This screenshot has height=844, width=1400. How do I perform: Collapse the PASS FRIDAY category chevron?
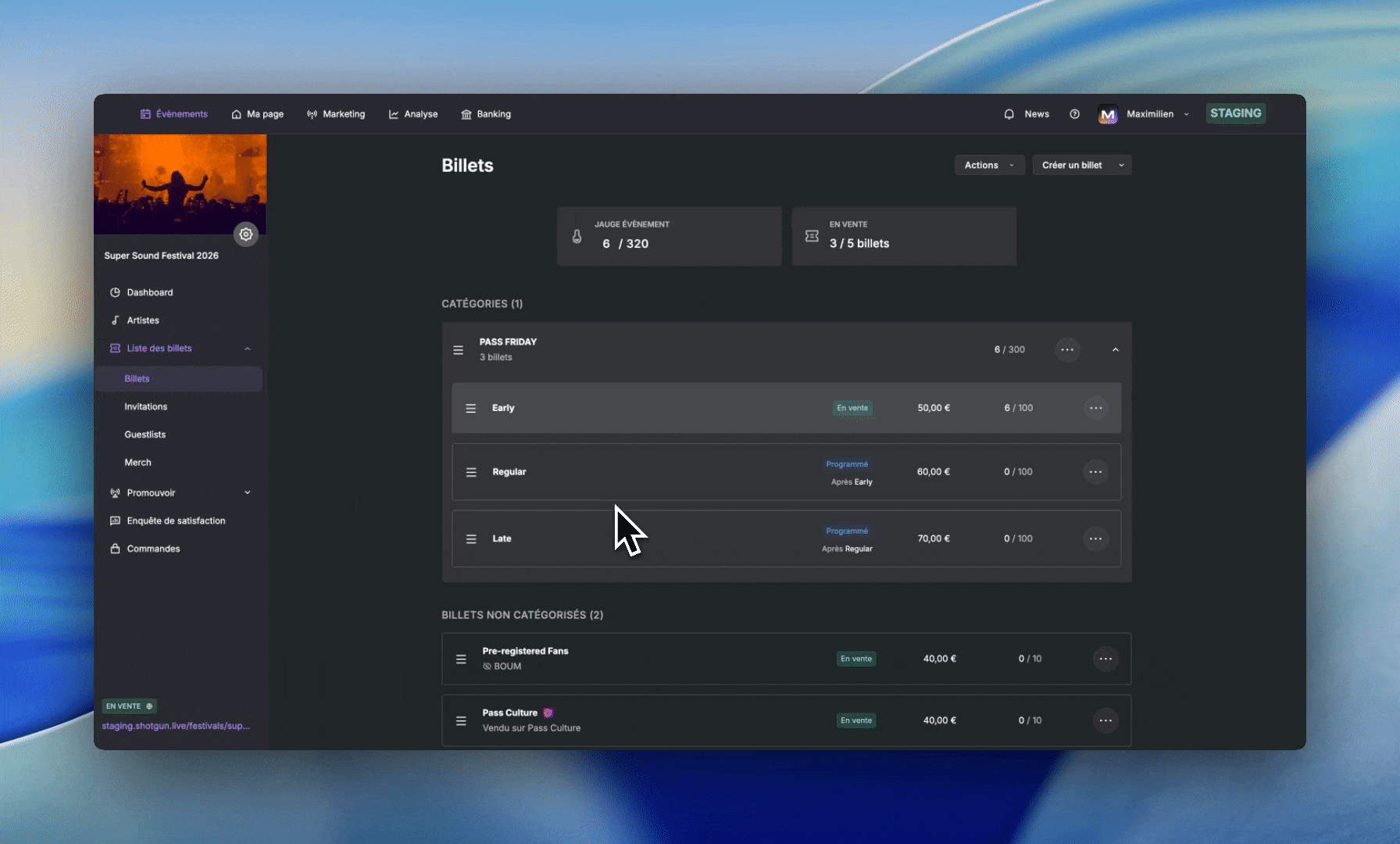(x=1116, y=350)
